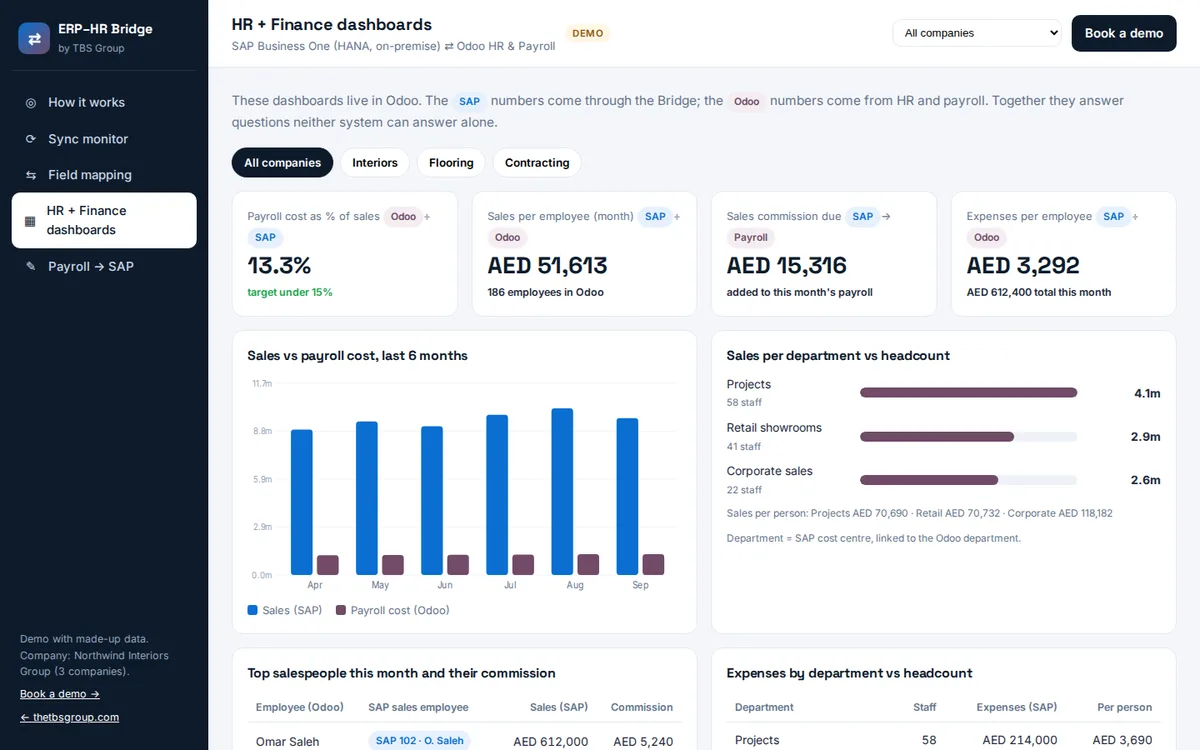Click the Payroll cost (Odoo) legend swatch

[341, 610]
